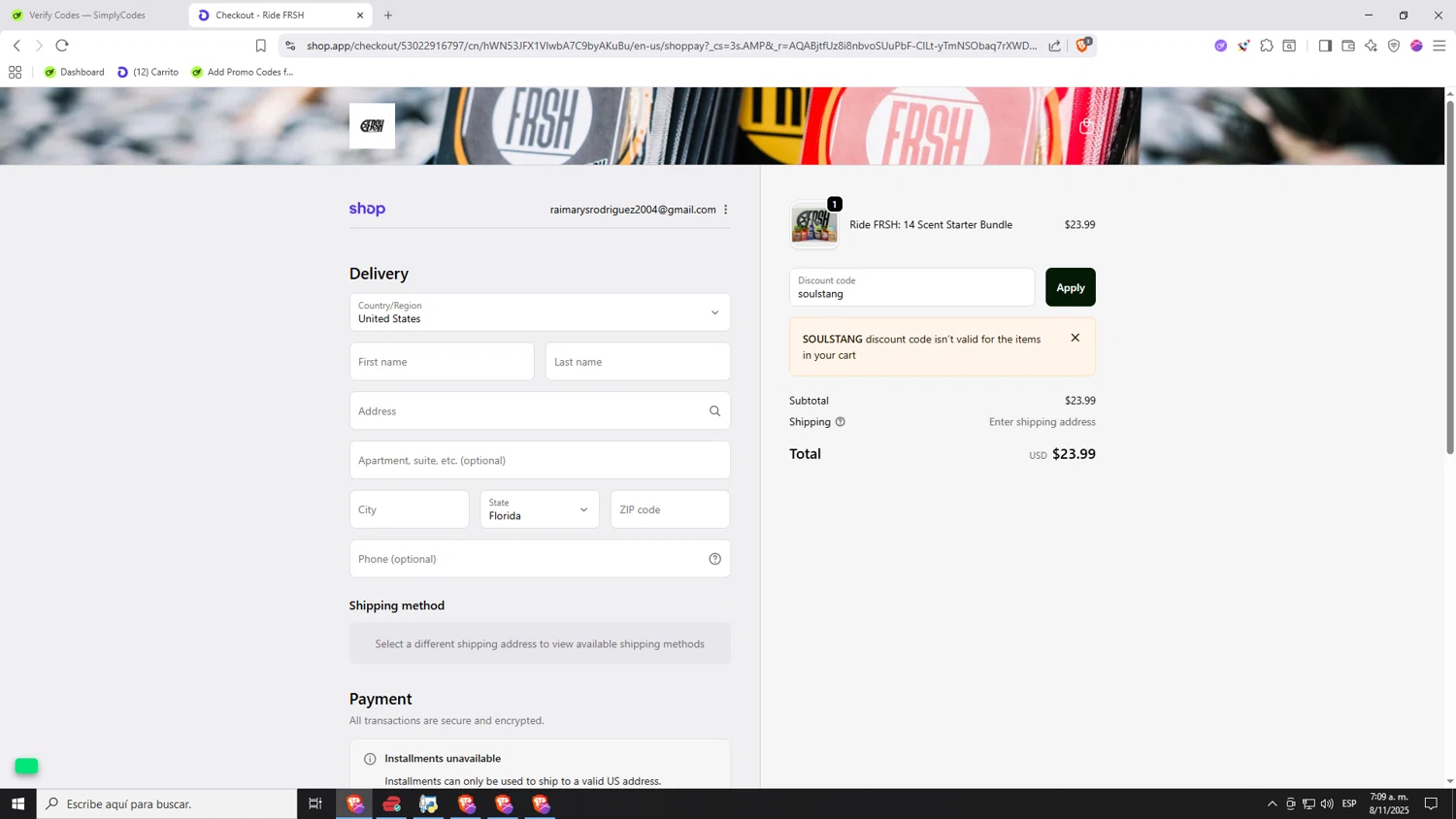Click the browser back arrow
The image size is (1456, 819).
[17, 46]
